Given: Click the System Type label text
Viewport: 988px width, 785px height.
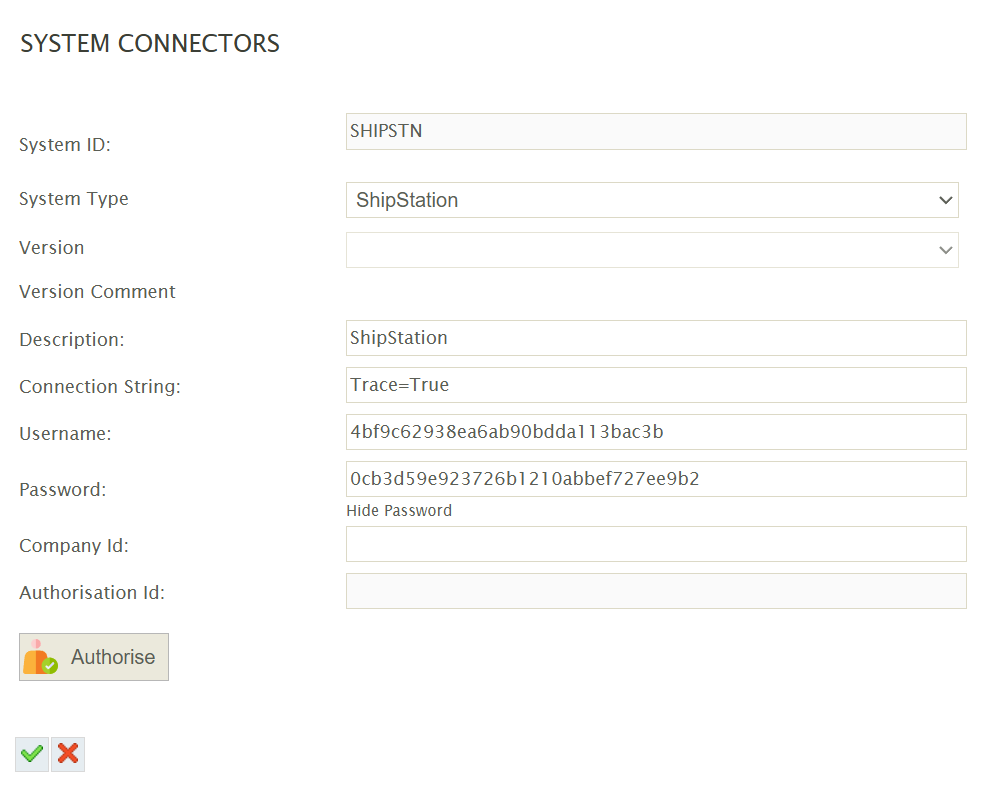Looking at the screenshot, I should (x=74, y=199).
